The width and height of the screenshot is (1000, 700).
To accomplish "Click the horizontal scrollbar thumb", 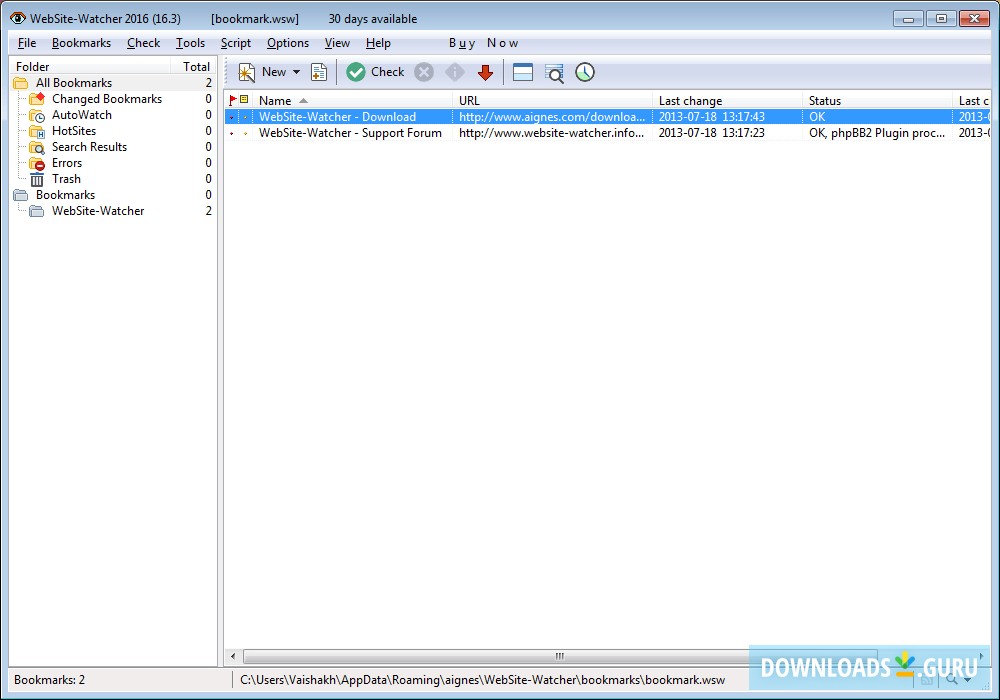I will pyautogui.click(x=559, y=656).
